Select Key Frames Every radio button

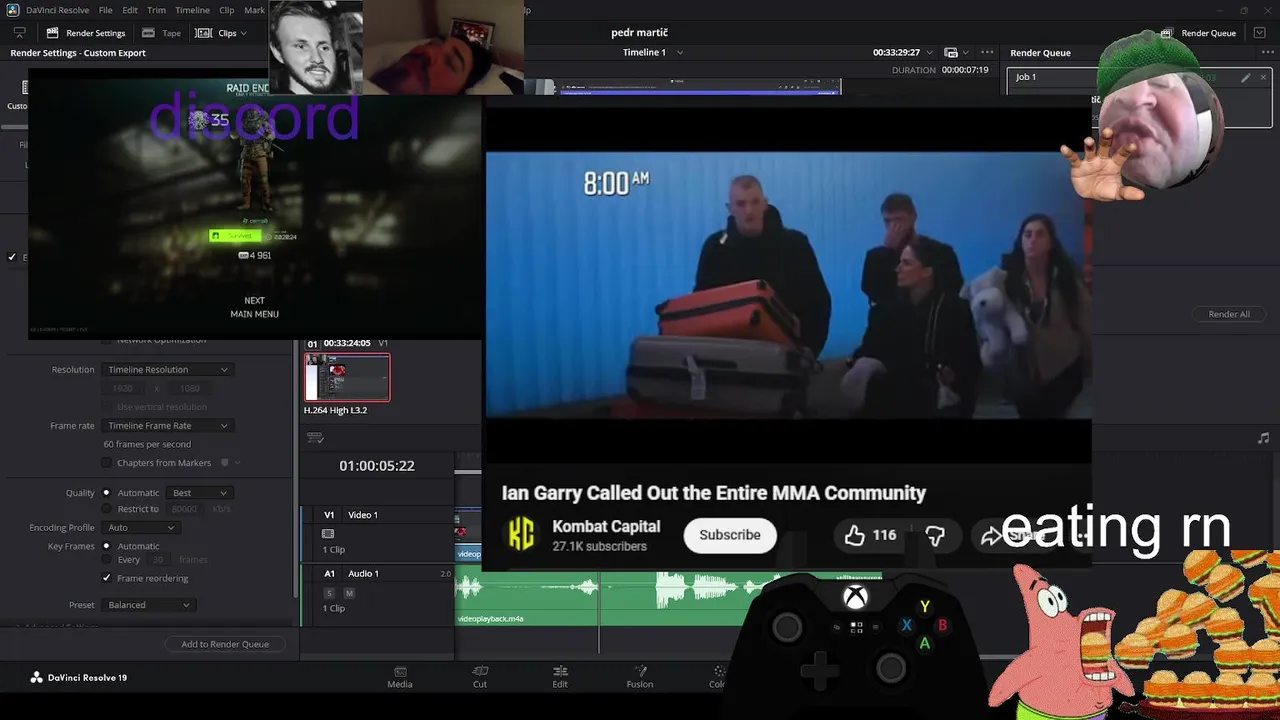point(106,560)
